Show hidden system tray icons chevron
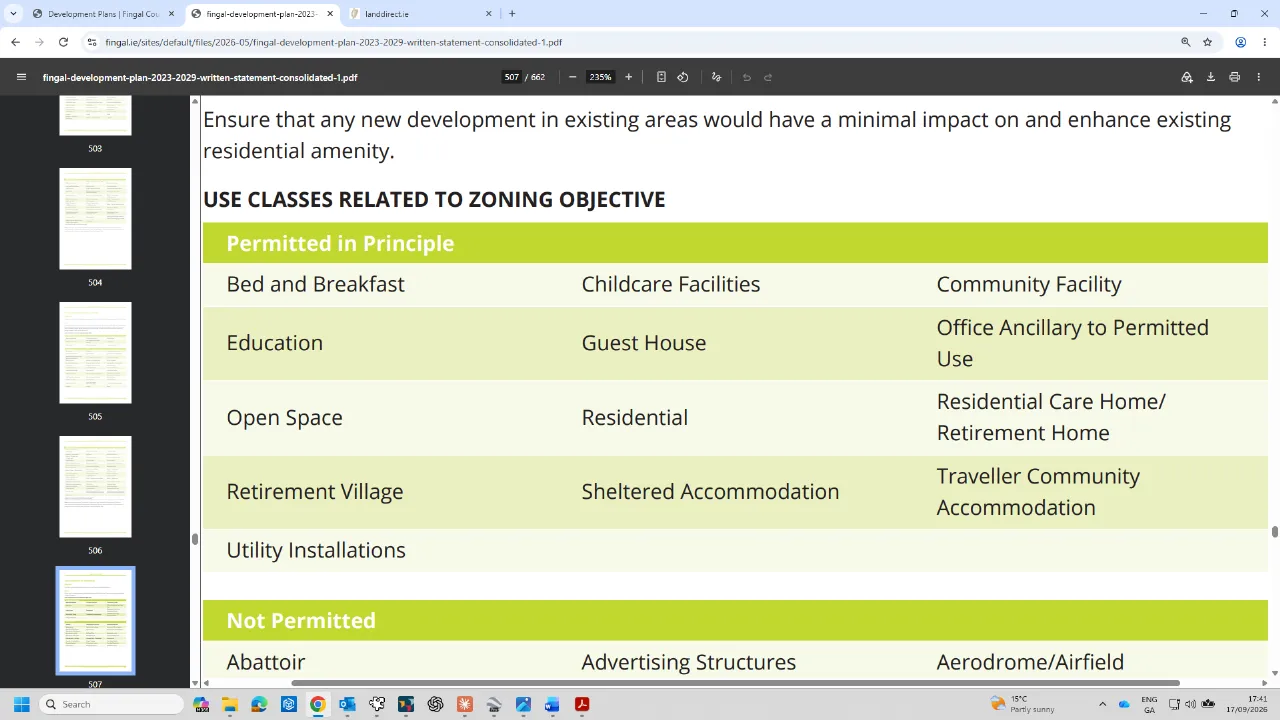1280x720 pixels. point(1102,704)
